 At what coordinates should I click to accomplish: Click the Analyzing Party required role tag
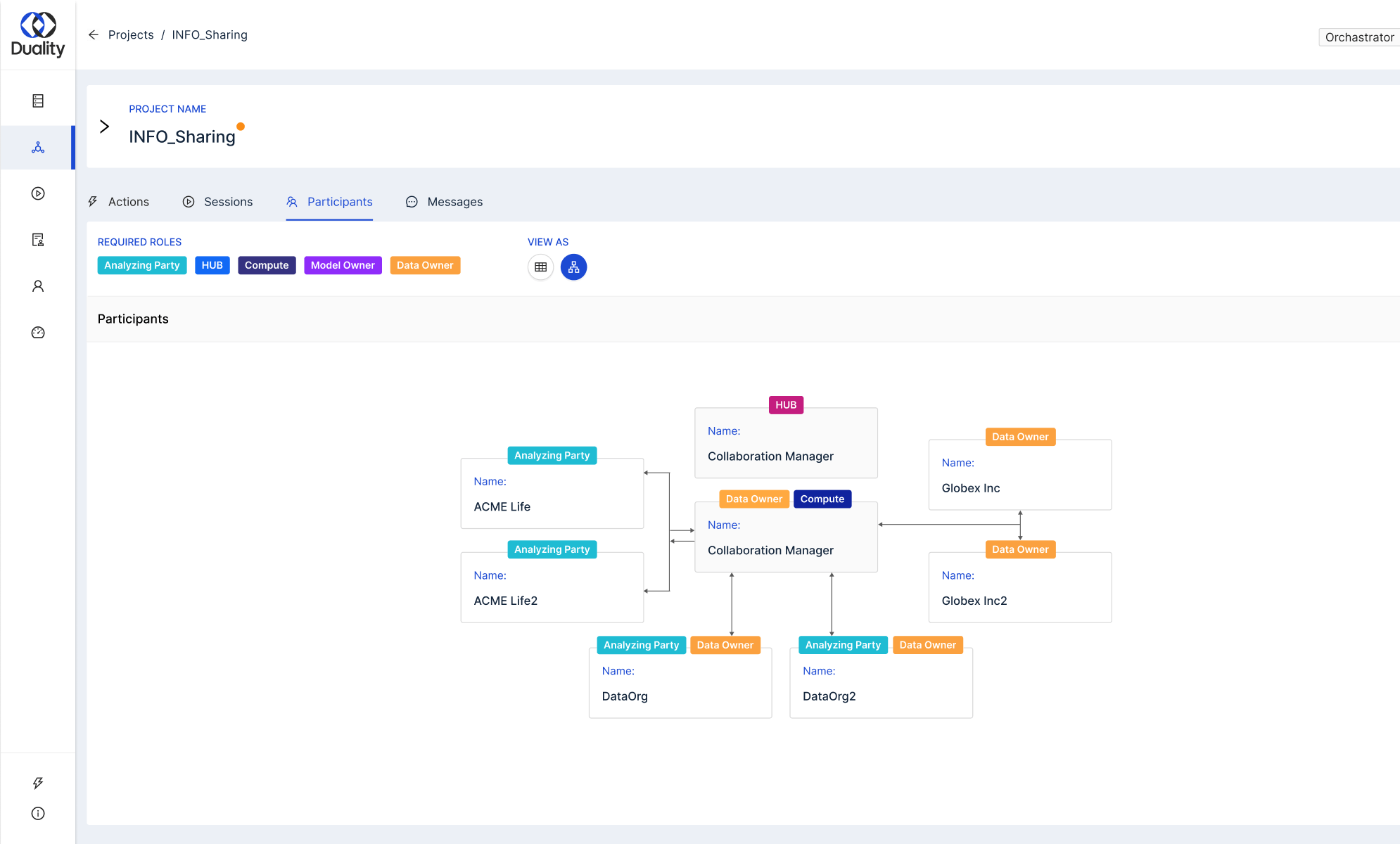point(142,265)
